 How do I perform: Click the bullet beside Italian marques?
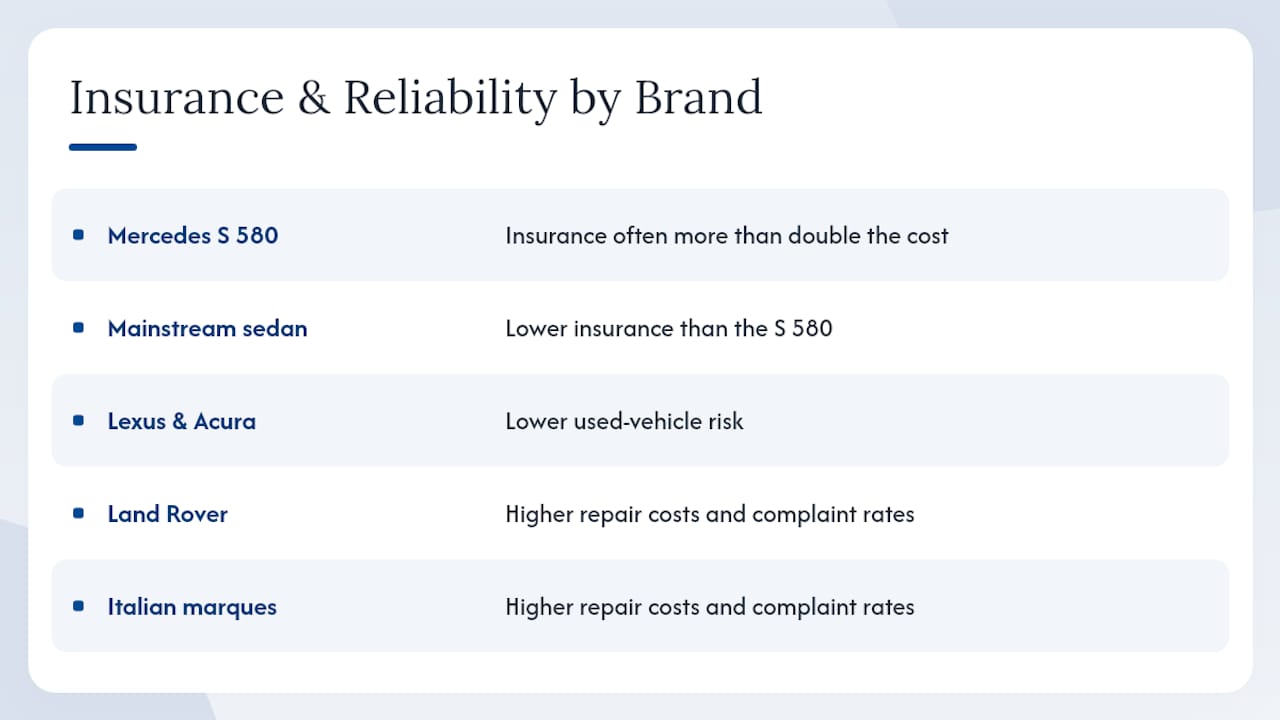pyautogui.click(x=79, y=606)
